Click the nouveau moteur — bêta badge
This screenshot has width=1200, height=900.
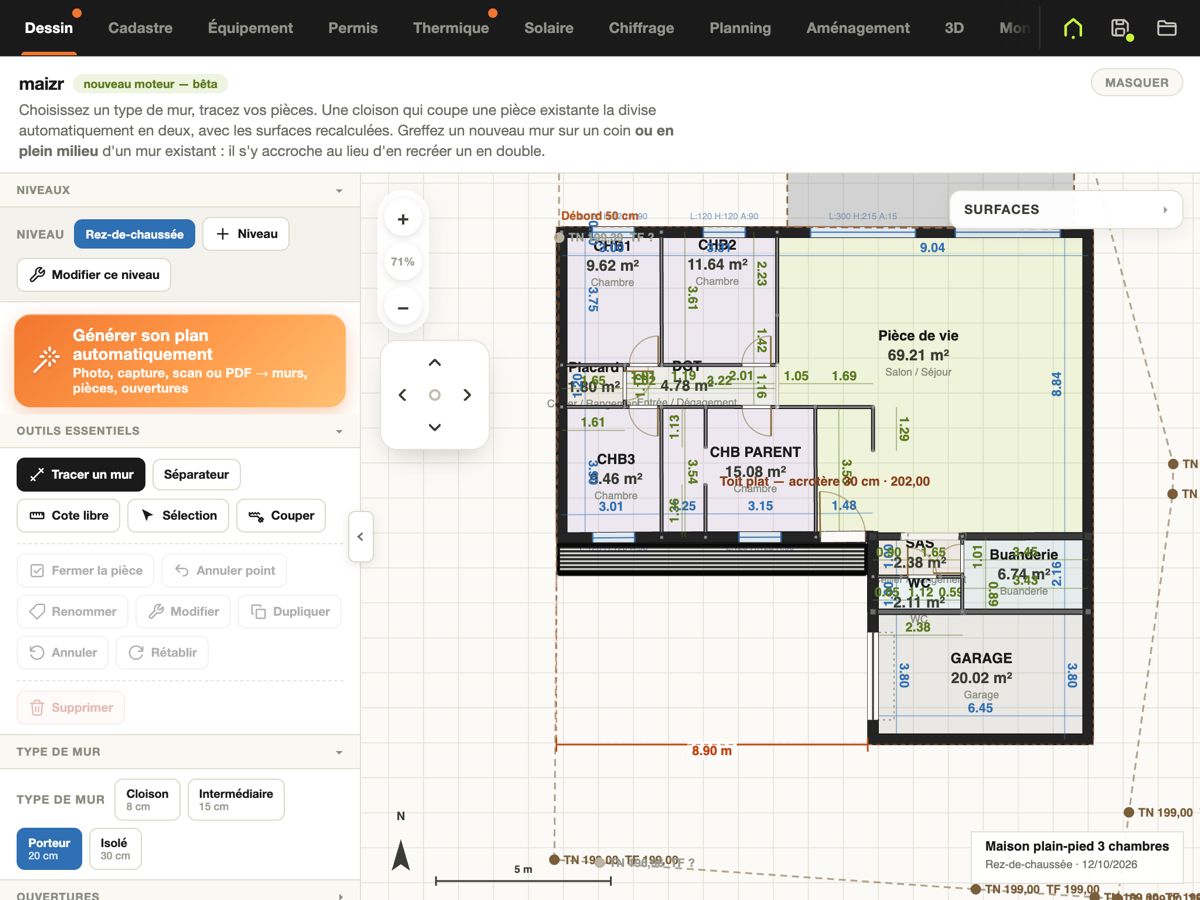pyautogui.click(x=150, y=84)
